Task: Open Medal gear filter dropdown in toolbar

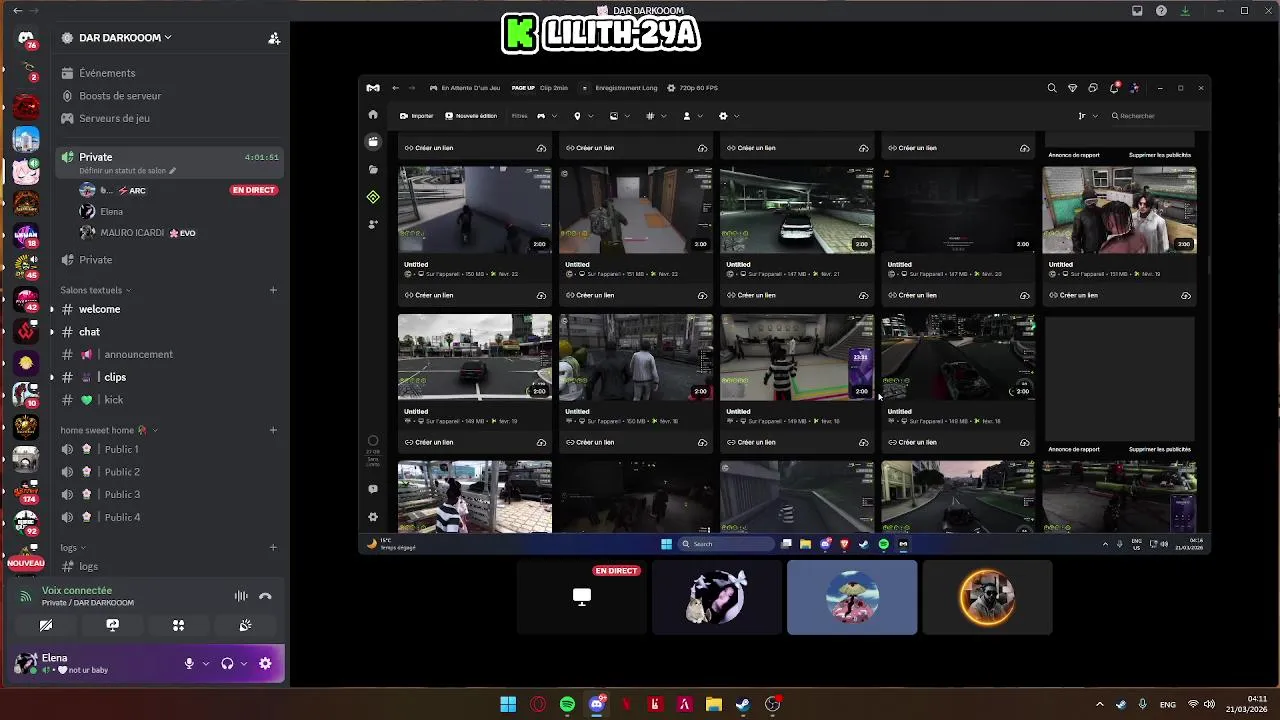Action: point(729,116)
